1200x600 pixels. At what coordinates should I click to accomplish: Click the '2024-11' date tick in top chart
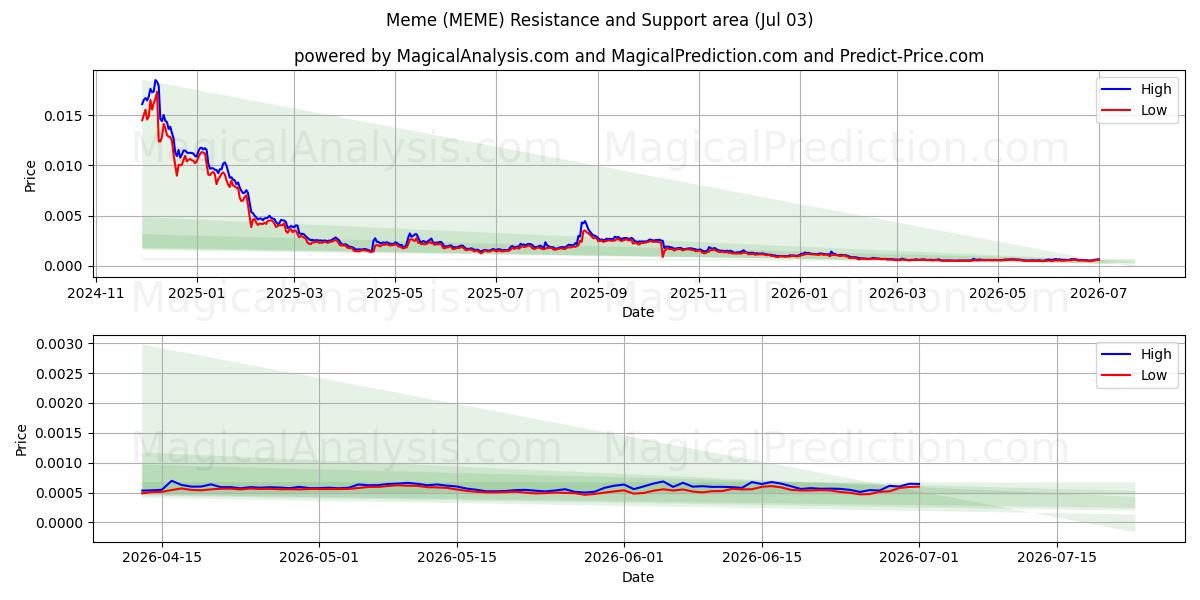click(96, 293)
